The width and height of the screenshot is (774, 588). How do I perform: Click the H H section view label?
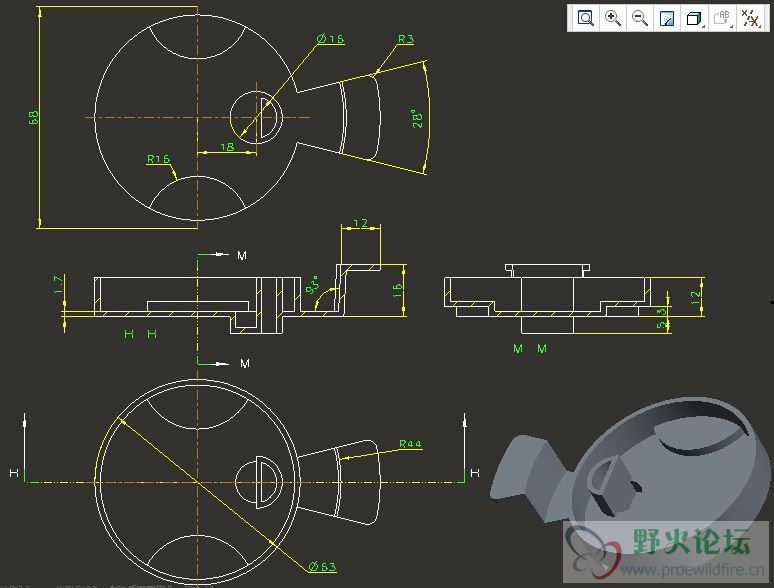(140, 334)
